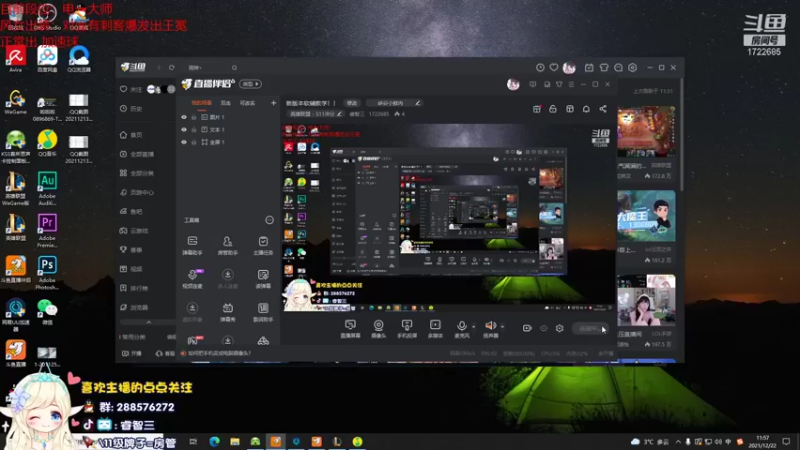Toggle visibility of 全屏 1 source
800x450 pixels.
click(x=184, y=142)
